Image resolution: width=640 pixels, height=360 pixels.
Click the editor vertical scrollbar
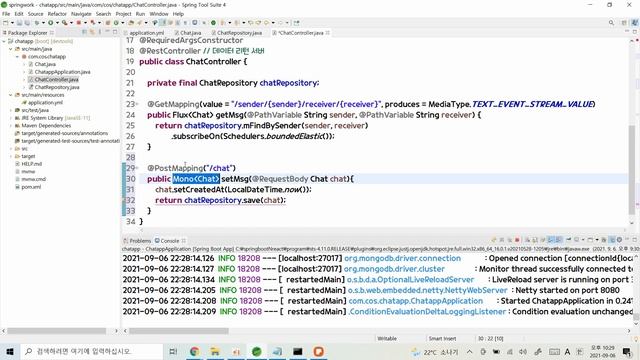632,169
